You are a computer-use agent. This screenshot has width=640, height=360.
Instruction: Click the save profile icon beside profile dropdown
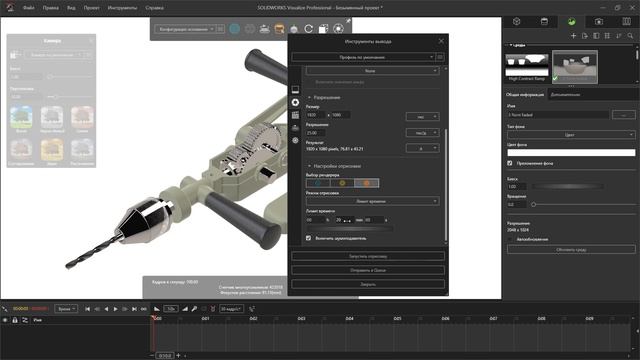(x=440, y=57)
